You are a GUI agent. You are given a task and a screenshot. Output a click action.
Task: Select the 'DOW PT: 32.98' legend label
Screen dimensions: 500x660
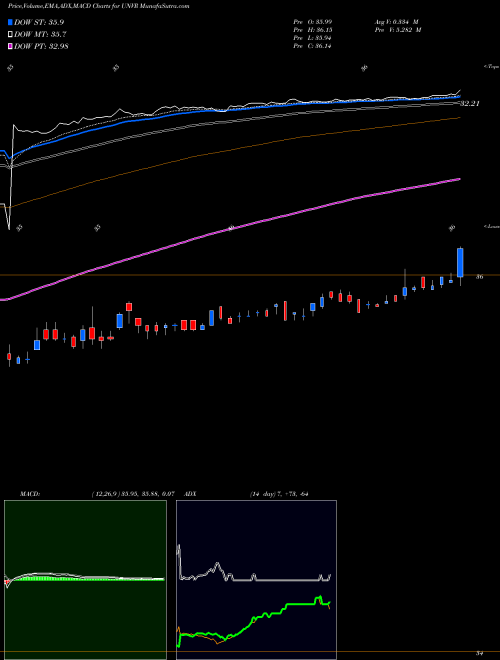coord(41,46)
